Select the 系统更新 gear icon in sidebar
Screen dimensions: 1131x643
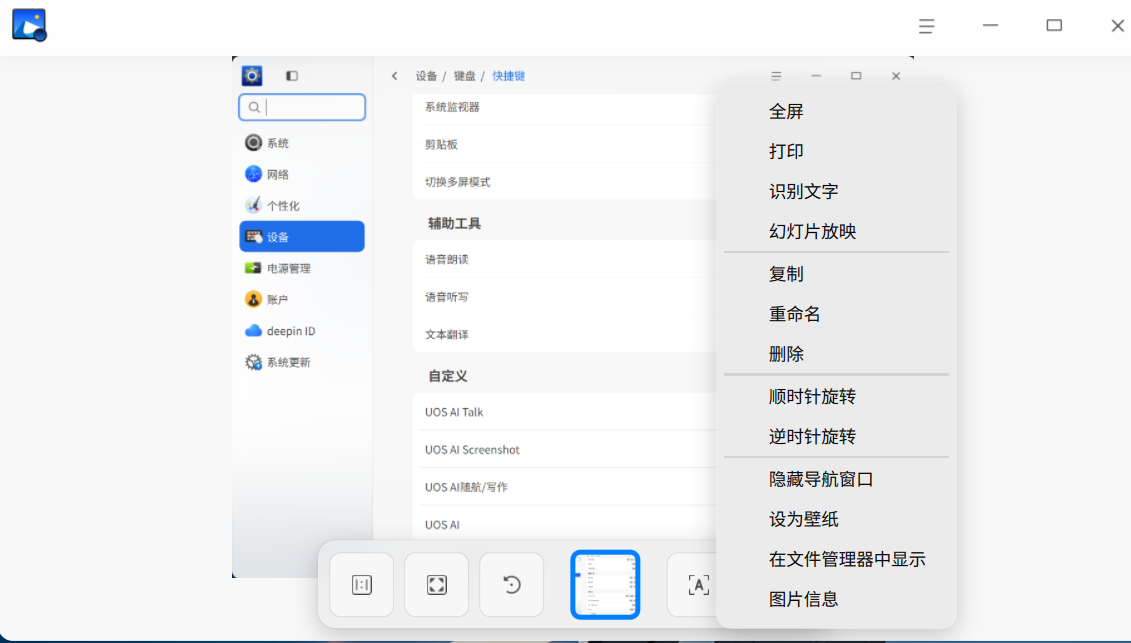(253, 362)
